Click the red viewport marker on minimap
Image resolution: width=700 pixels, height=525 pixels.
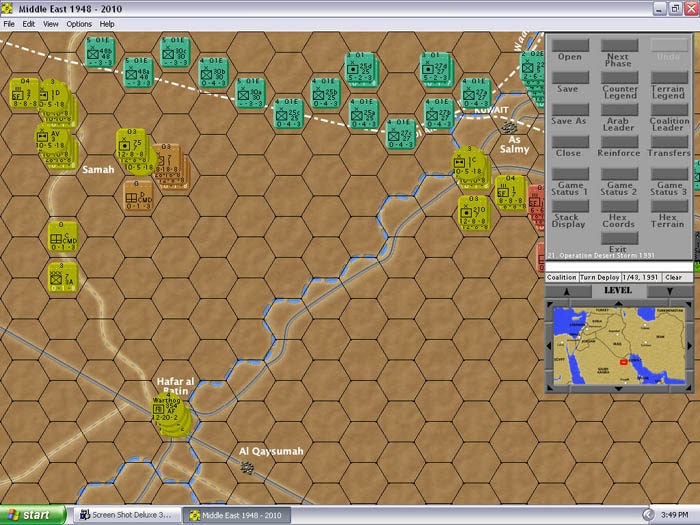pyautogui.click(x=624, y=361)
